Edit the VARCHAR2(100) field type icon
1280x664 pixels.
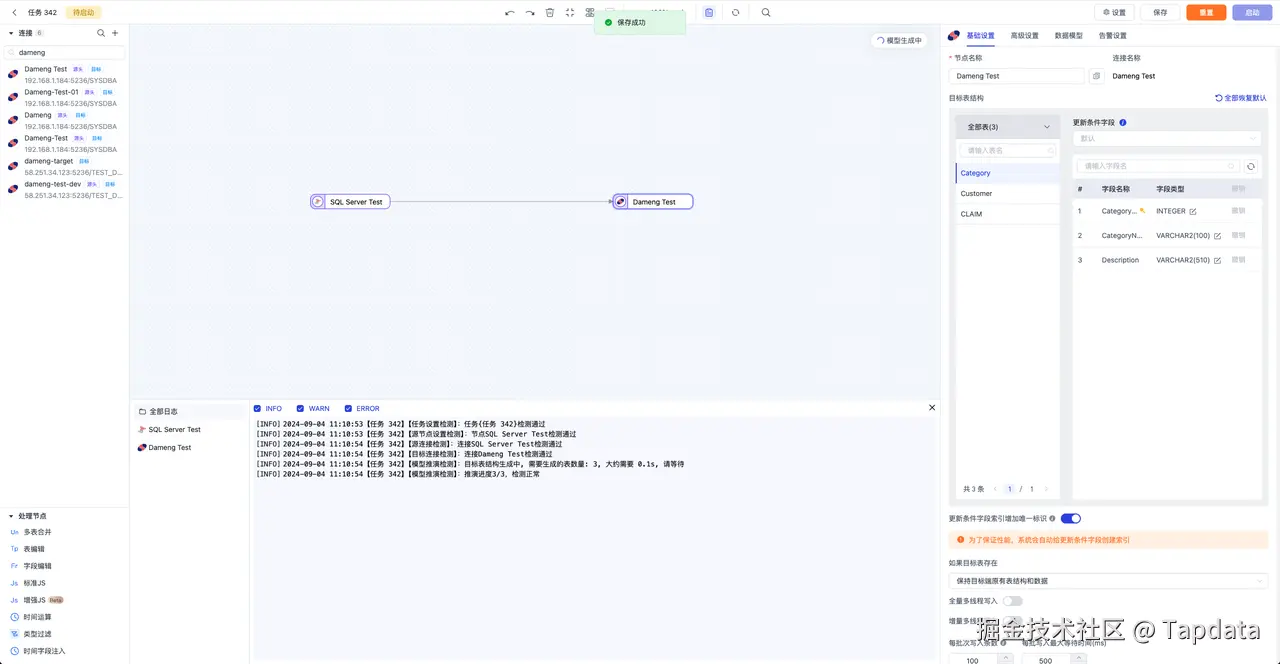tap(1217, 236)
